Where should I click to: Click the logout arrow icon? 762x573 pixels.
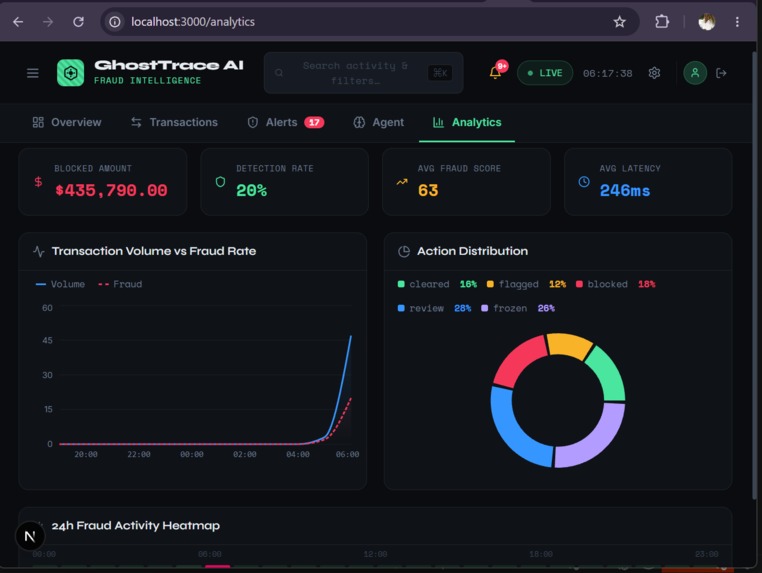point(721,73)
